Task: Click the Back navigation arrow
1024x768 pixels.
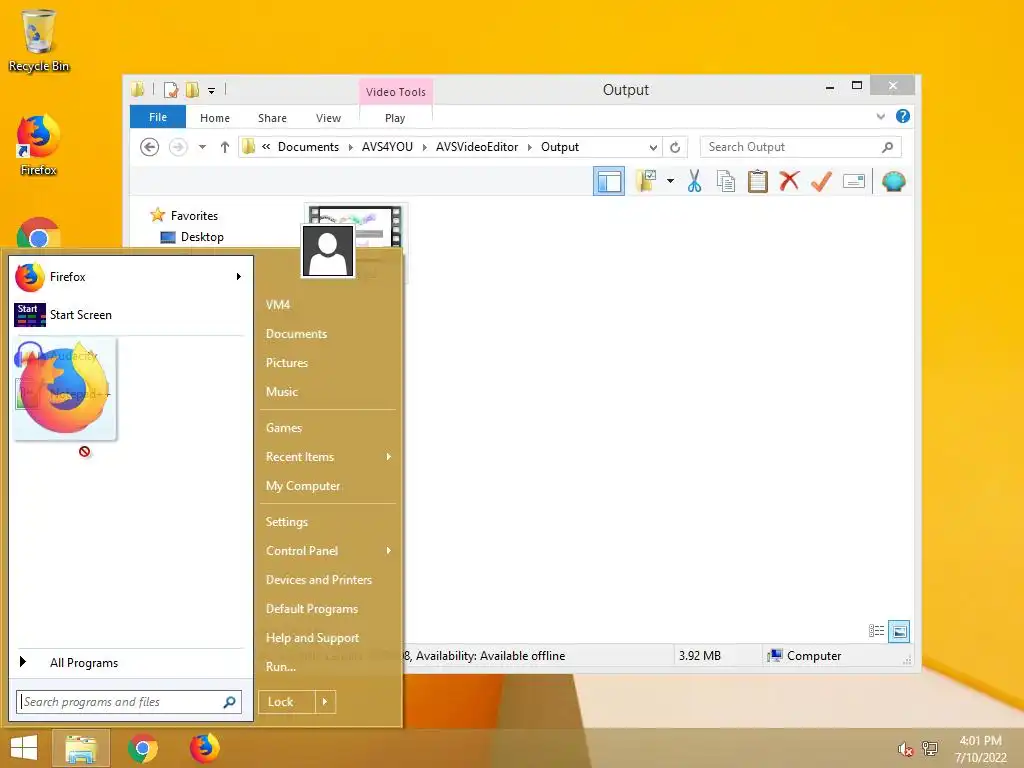Action: (150, 147)
